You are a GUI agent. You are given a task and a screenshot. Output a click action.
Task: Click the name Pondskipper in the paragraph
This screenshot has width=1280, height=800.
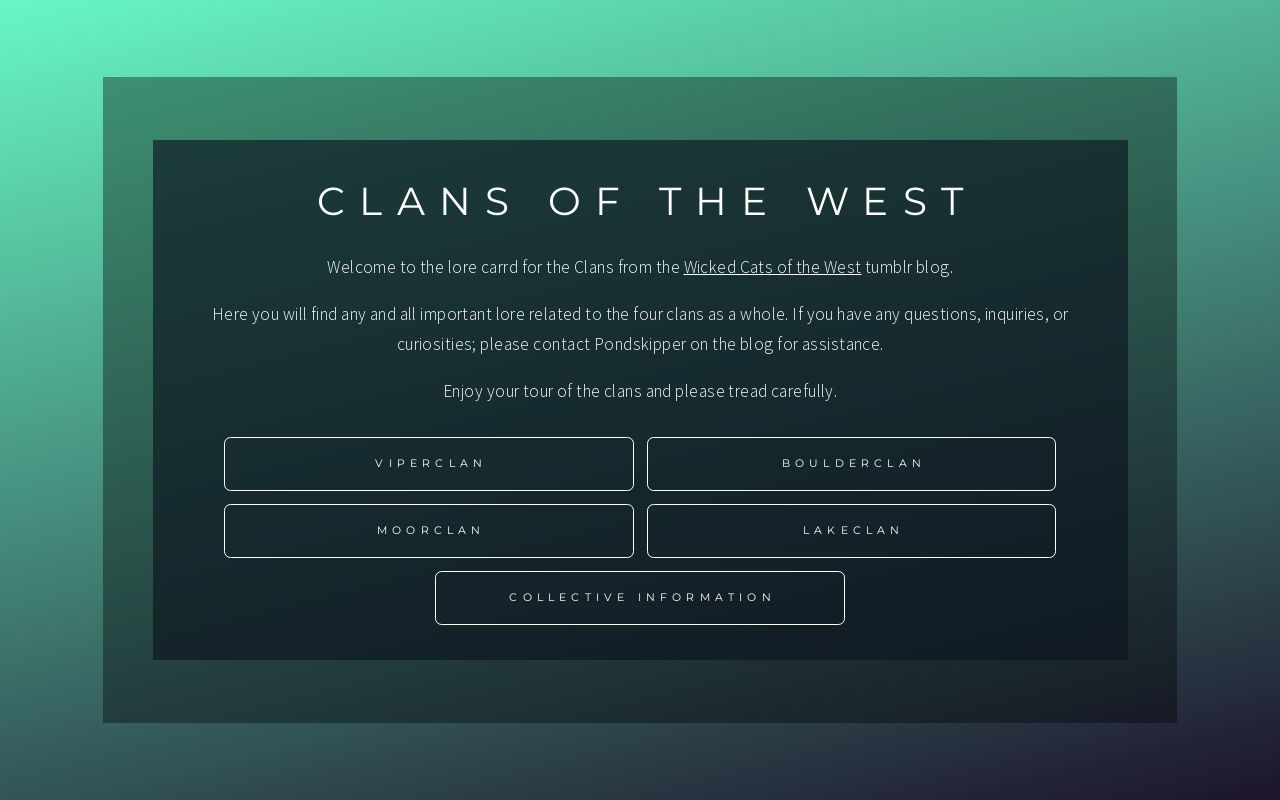[x=640, y=344]
